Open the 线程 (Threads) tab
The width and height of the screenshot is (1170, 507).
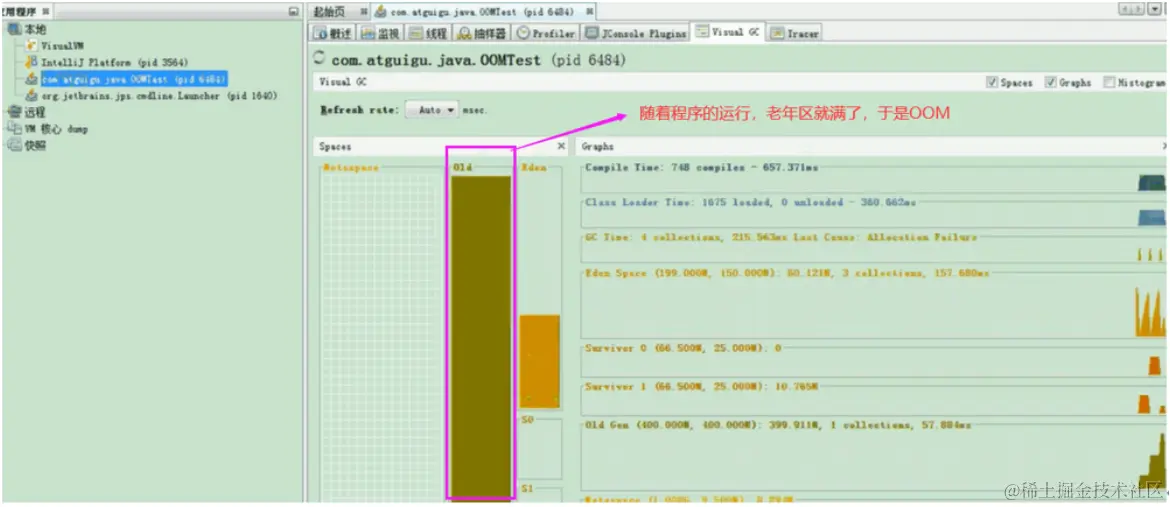(x=428, y=34)
